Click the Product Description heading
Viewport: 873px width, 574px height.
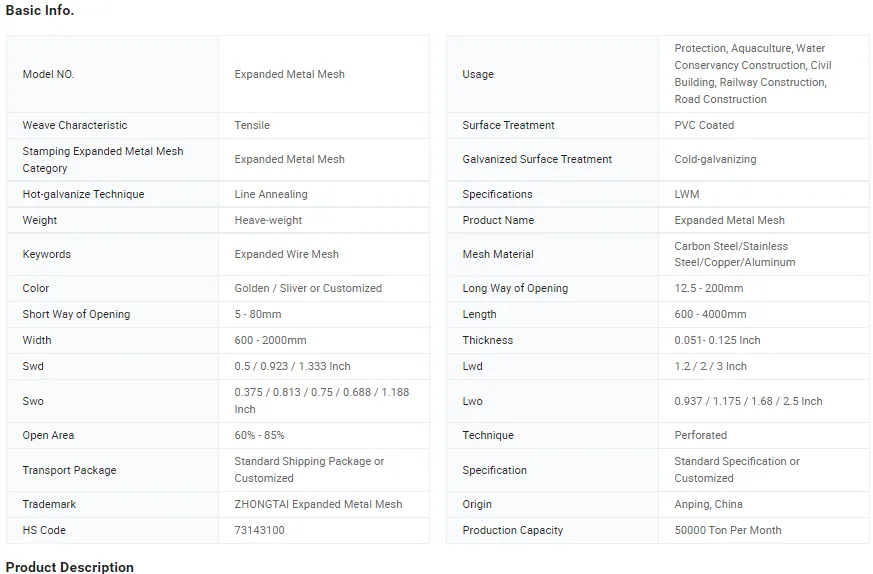point(70,567)
